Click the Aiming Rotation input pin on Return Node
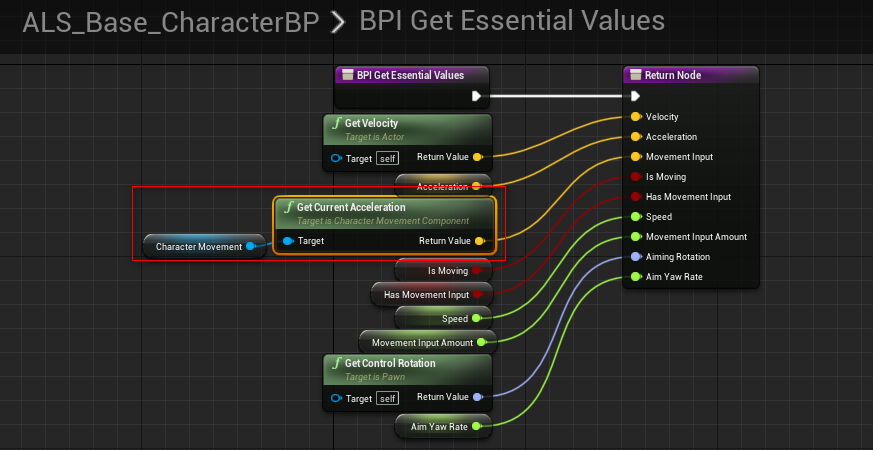873x450 pixels. click(x=635, y=257)
